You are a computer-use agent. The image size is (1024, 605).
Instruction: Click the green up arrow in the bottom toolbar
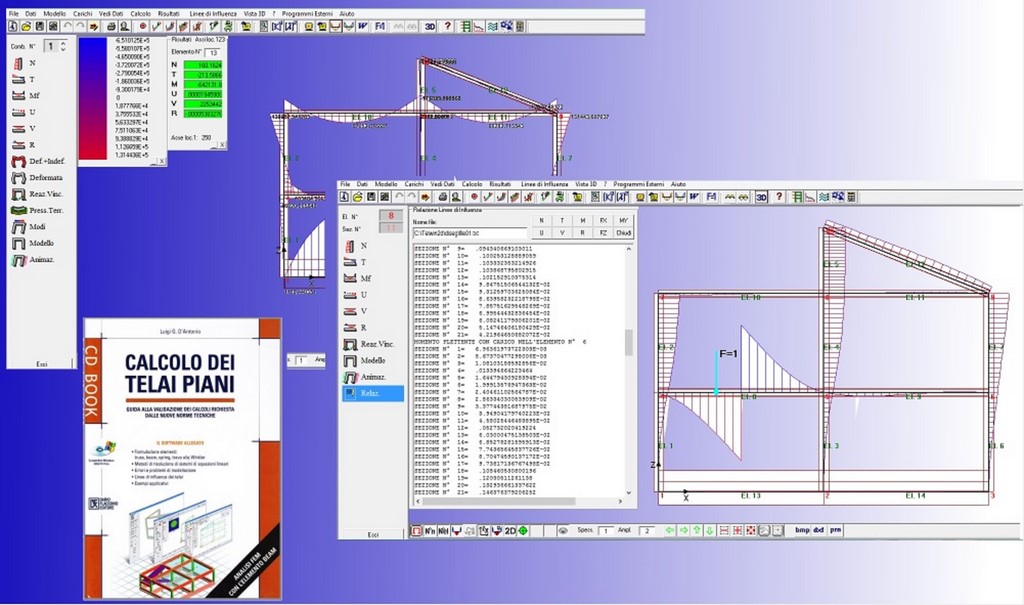(x=697, y=531)
